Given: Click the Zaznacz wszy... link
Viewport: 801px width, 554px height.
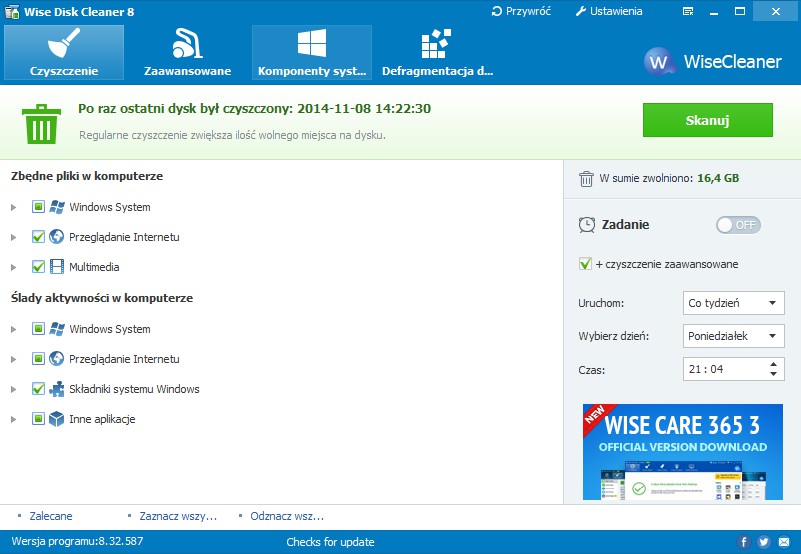Looking at the screenshot, I should (x=178, y=516).
